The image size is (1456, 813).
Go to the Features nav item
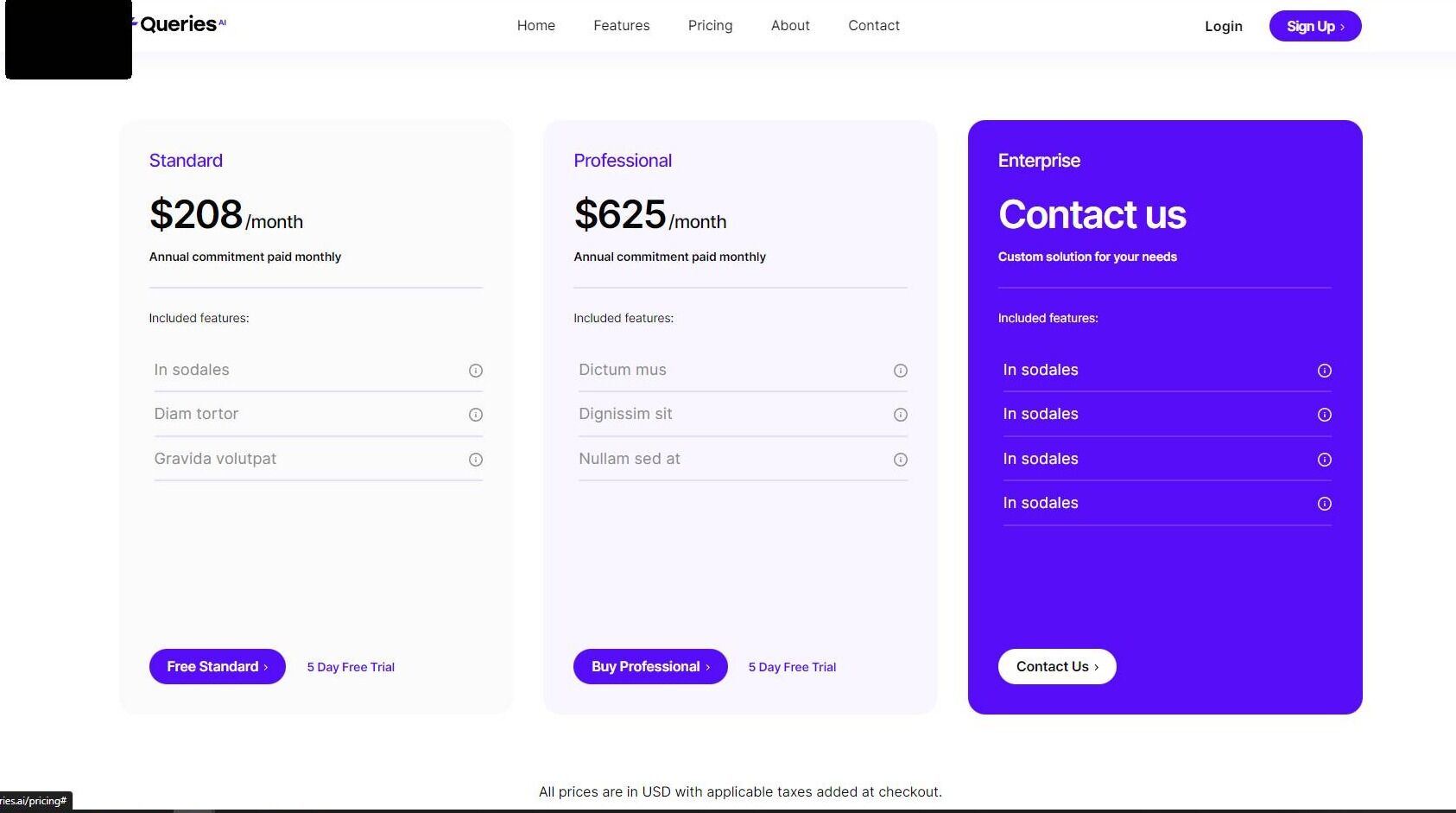[x=621, y=26]
